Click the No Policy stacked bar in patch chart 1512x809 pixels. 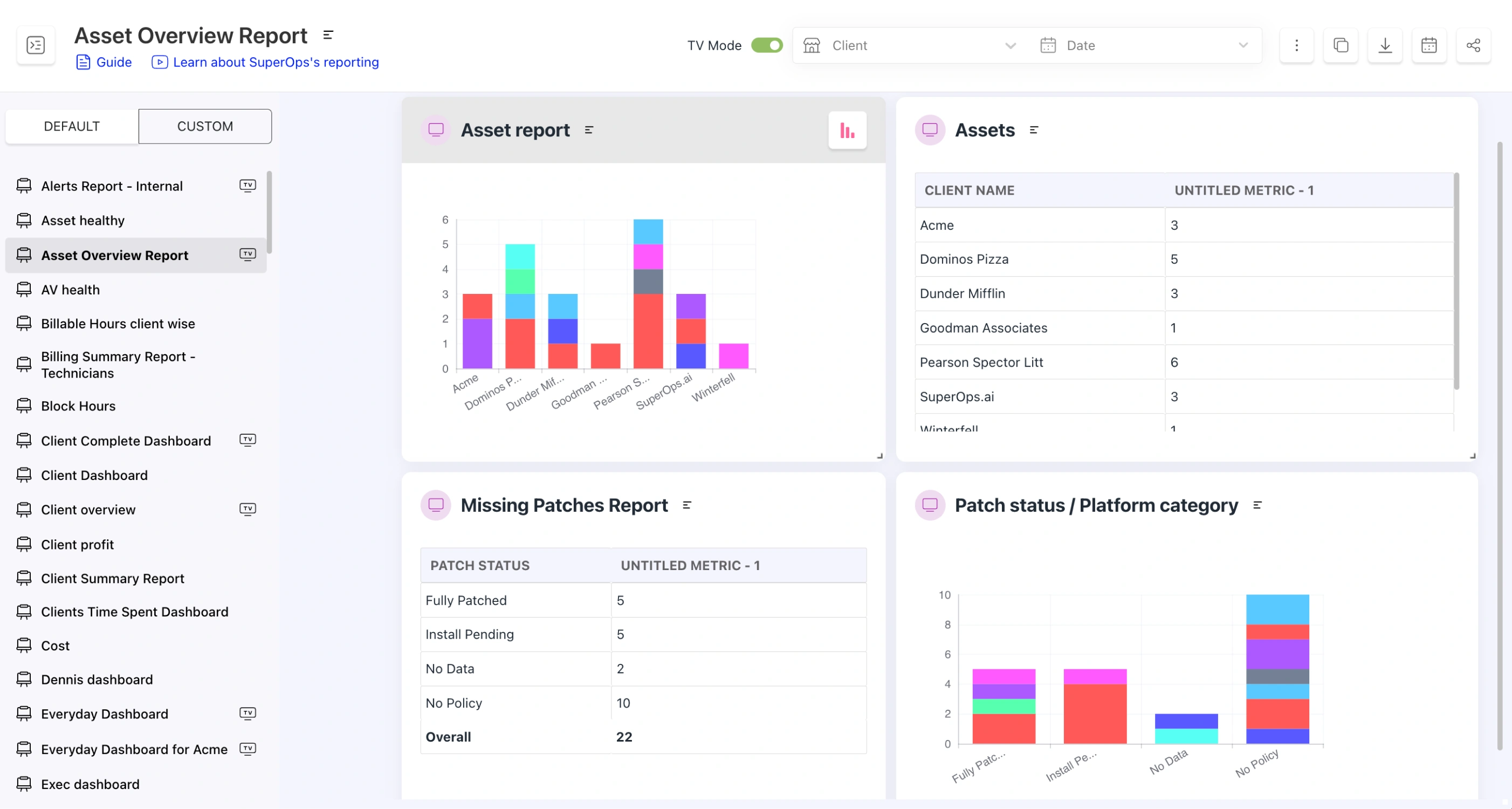(x=1277, y=669)
